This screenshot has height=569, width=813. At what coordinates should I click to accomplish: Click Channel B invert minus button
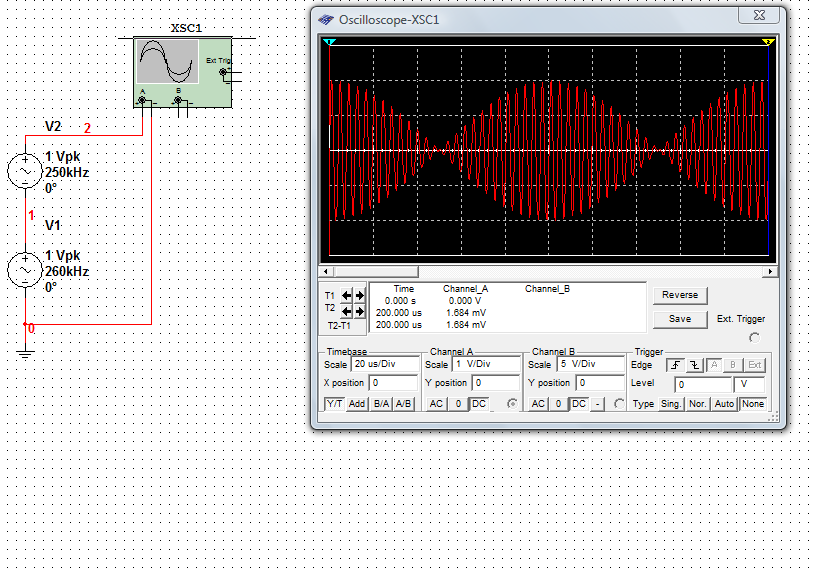tap(598, 404)
